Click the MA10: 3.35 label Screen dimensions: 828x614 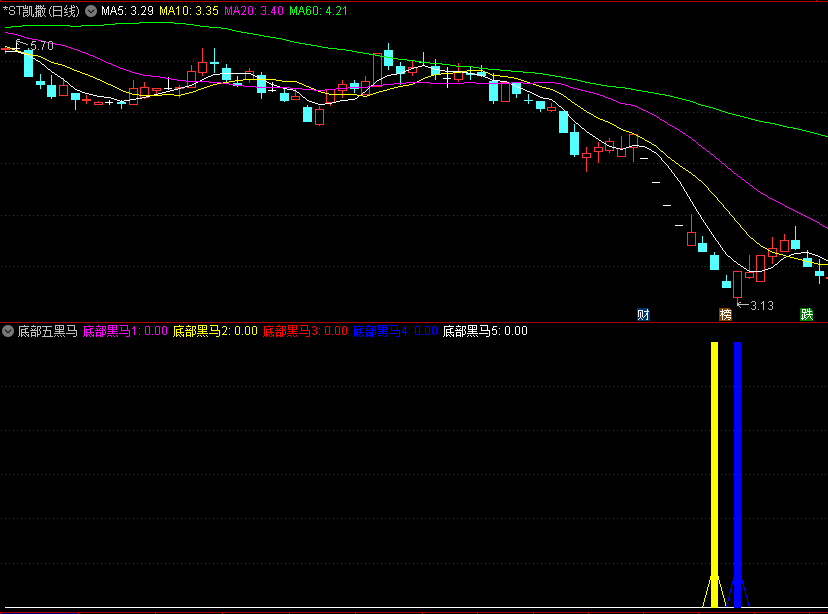pos(189,11)
